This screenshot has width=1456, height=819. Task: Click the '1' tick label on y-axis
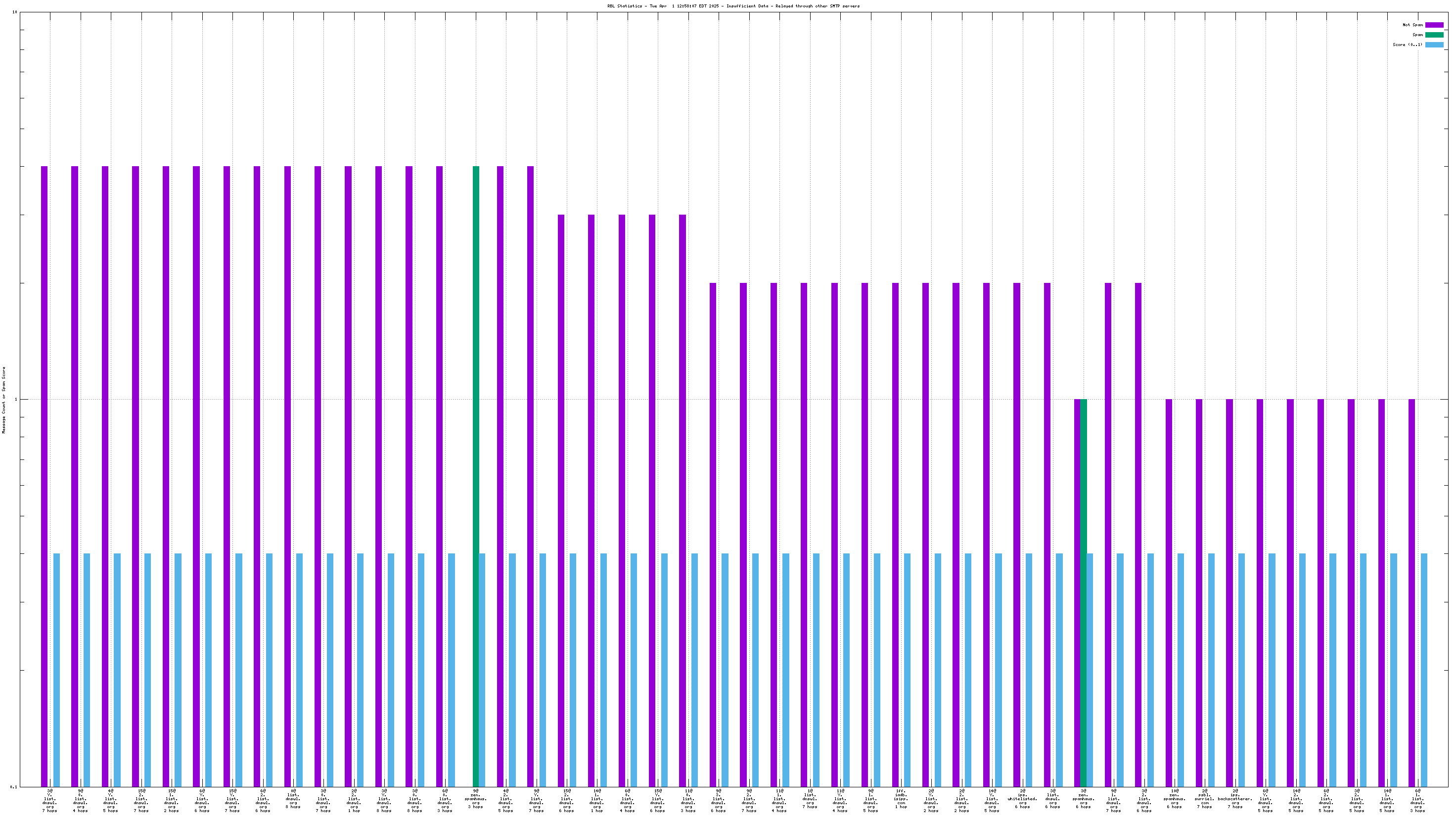click(16, 400)
